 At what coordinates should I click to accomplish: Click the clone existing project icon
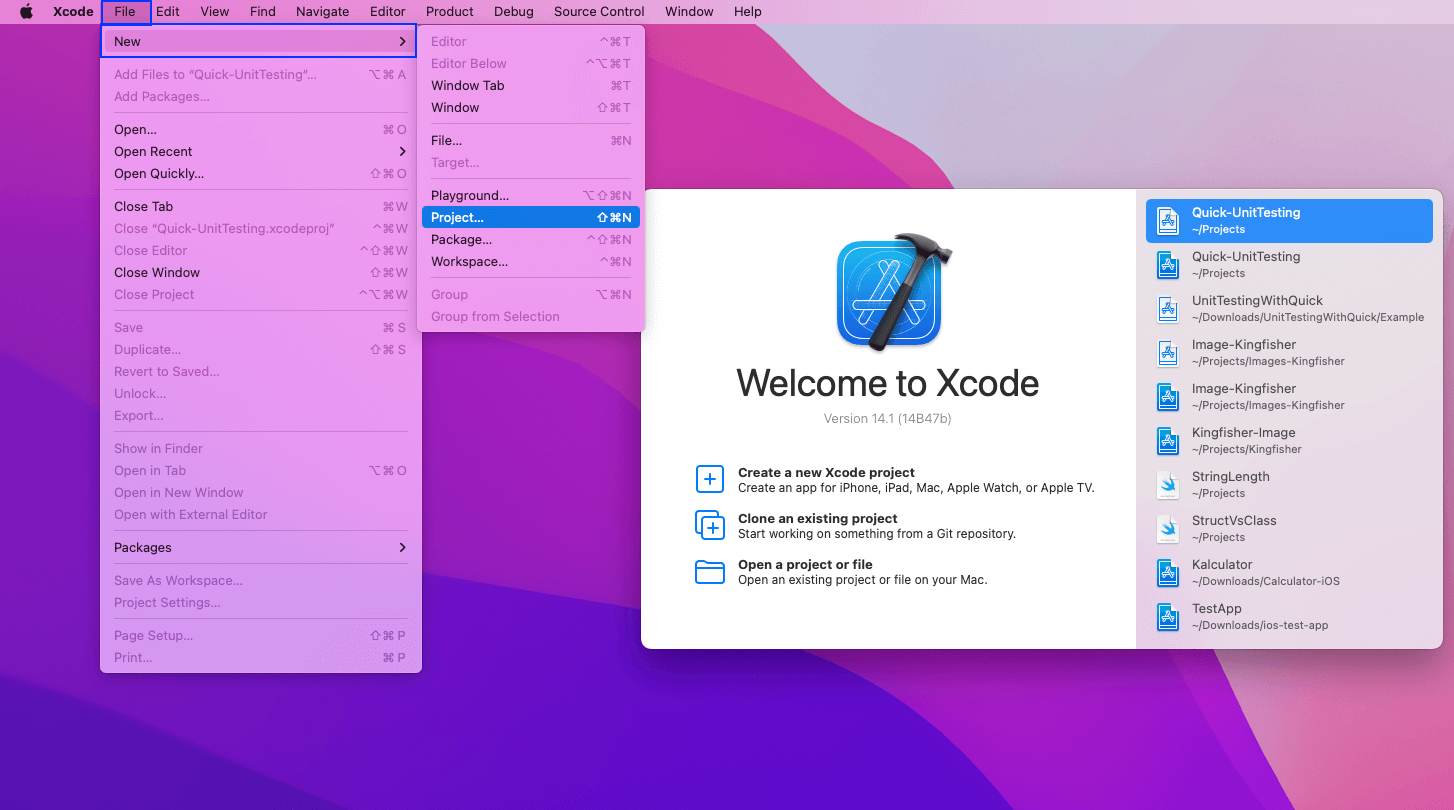point(709,525)
